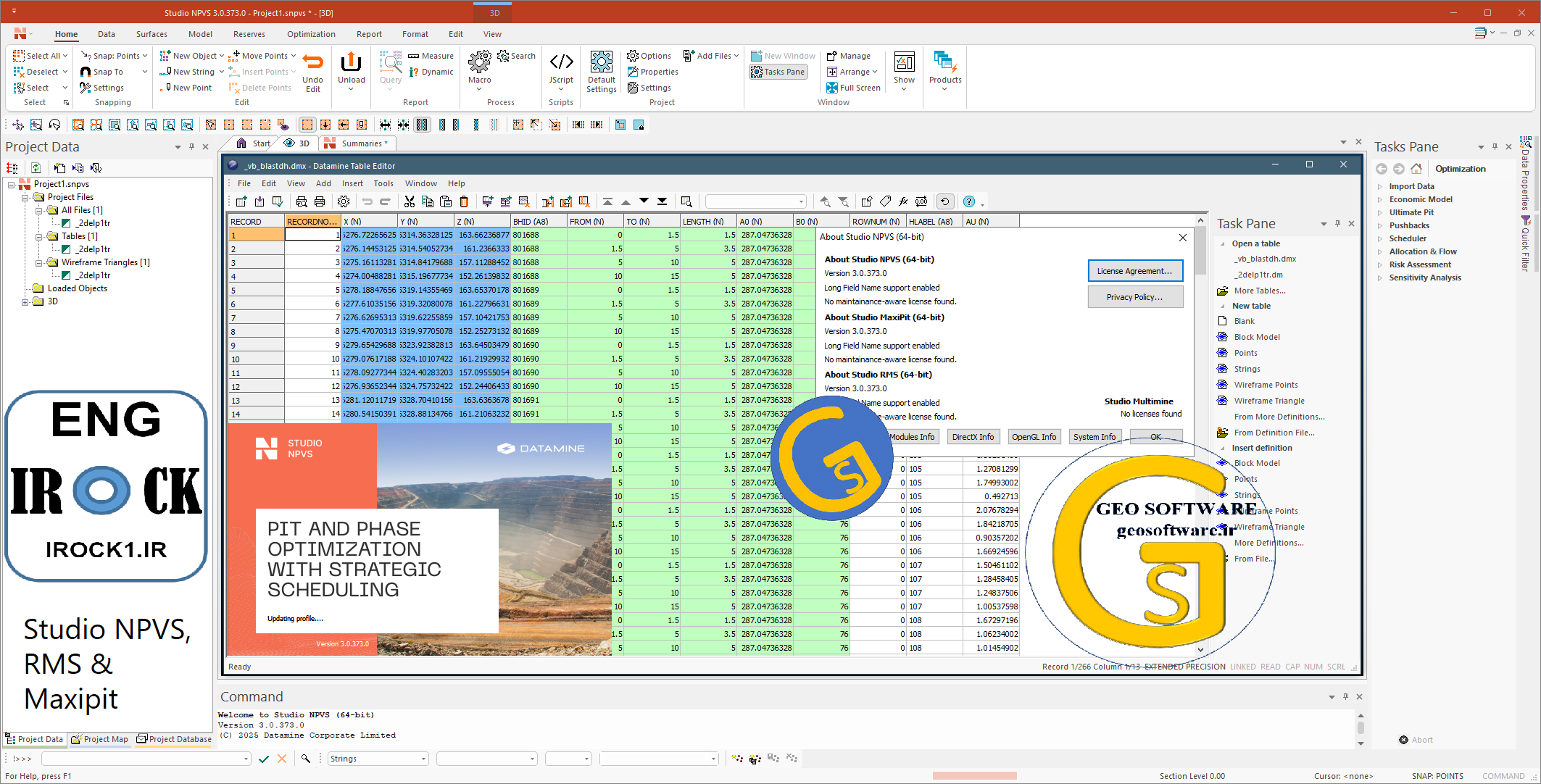1541x784 pixels.
Task: Open the Tools menu in Table Editor
Action: [x=383, y=183]
